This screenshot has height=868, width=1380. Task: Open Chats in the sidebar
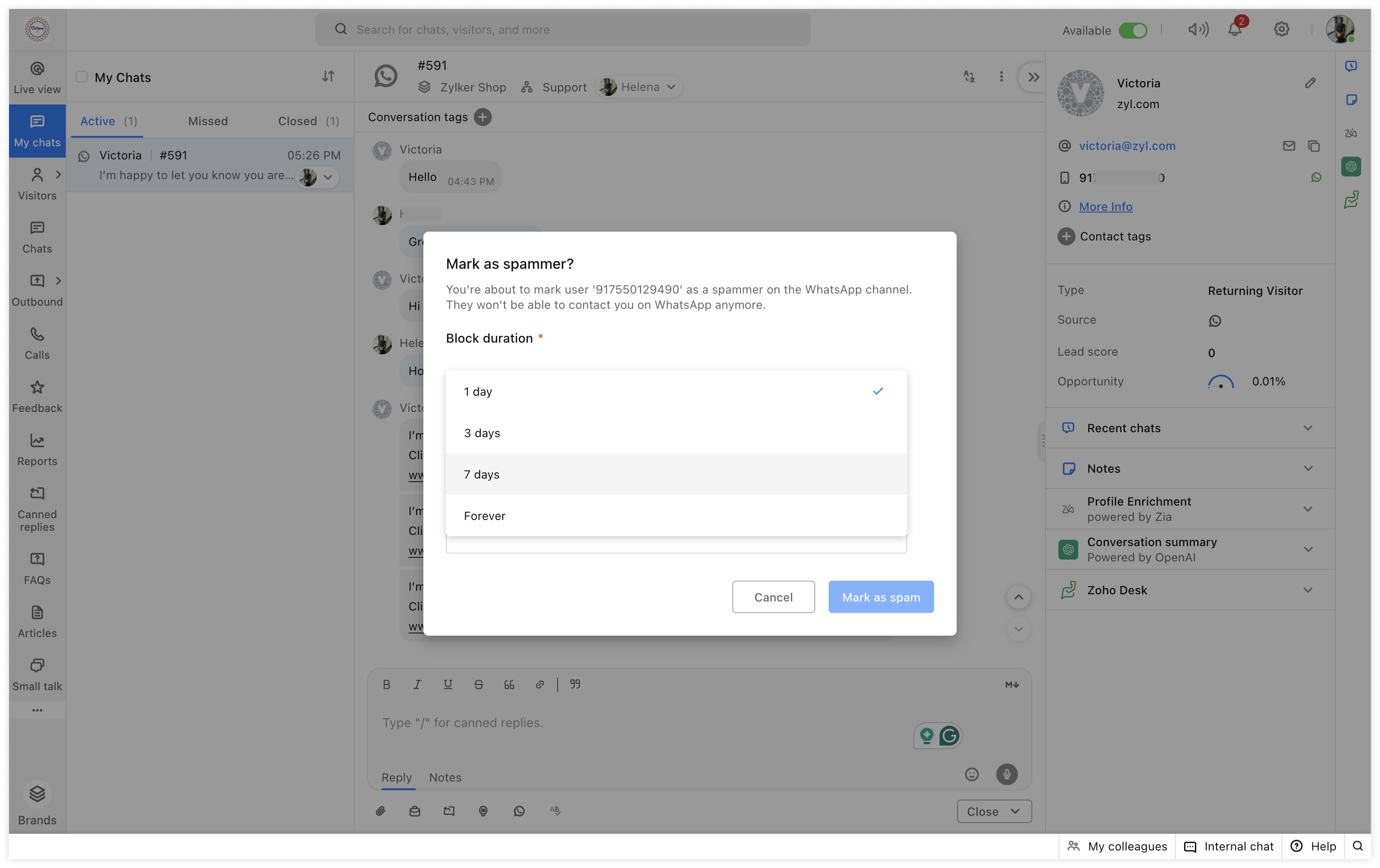point(37,237)
